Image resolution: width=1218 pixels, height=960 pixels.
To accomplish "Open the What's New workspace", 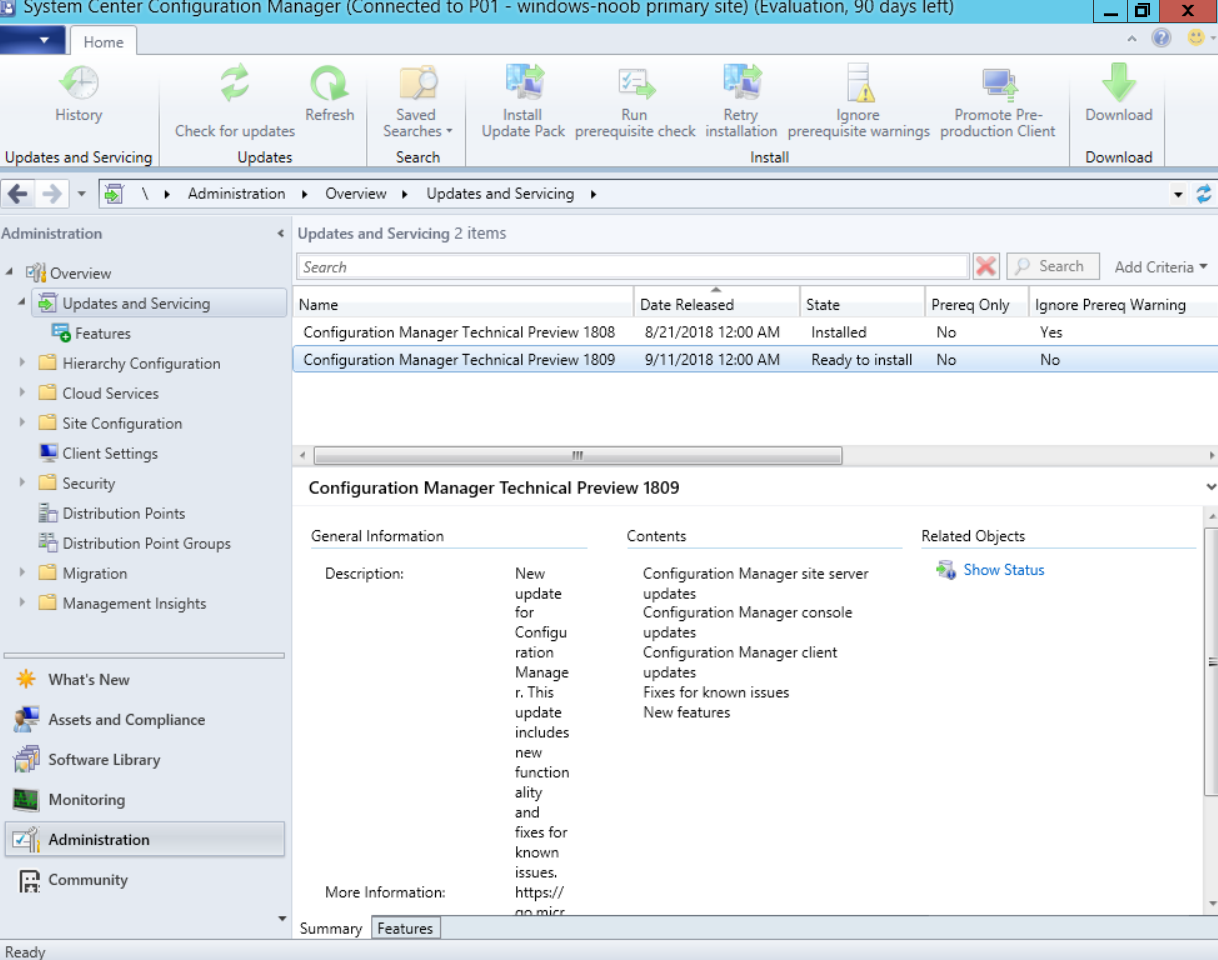I will [144, 680].
